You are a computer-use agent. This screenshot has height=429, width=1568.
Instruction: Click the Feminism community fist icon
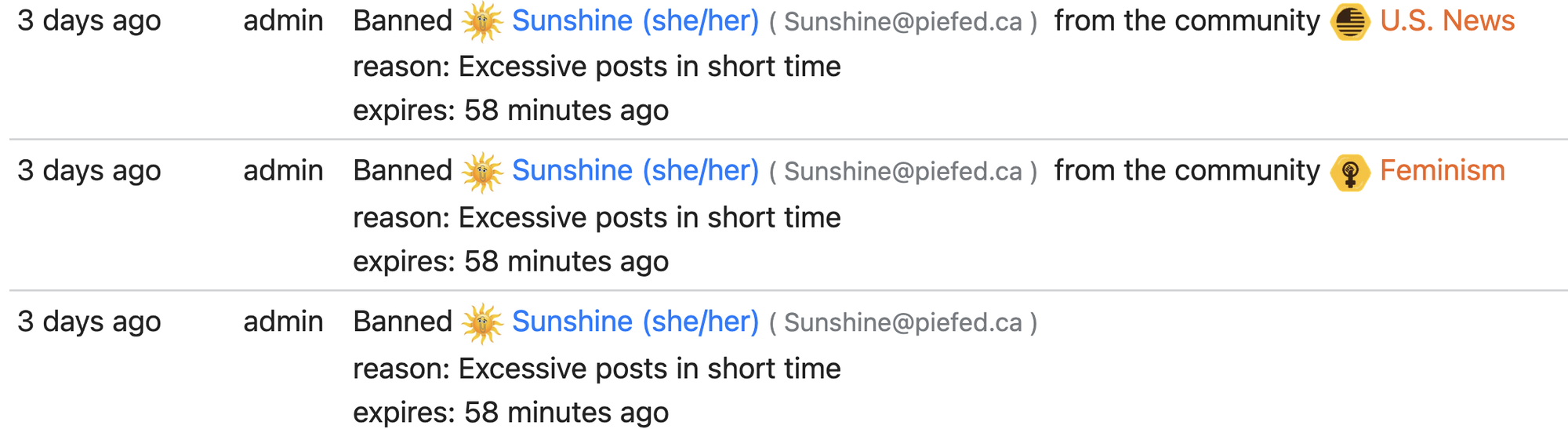pos(1350,173)
